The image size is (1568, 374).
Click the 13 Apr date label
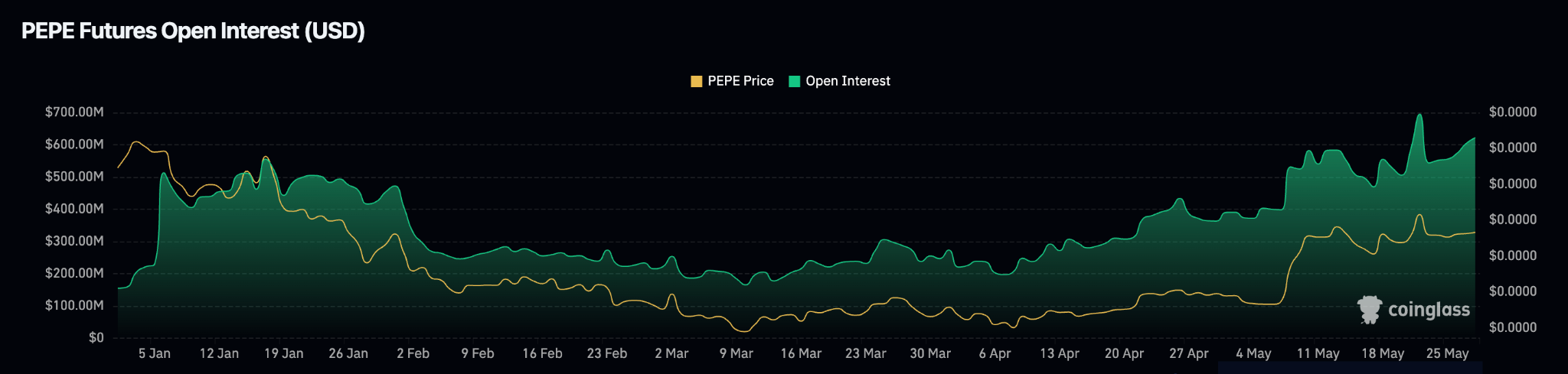coord(1059,353)
